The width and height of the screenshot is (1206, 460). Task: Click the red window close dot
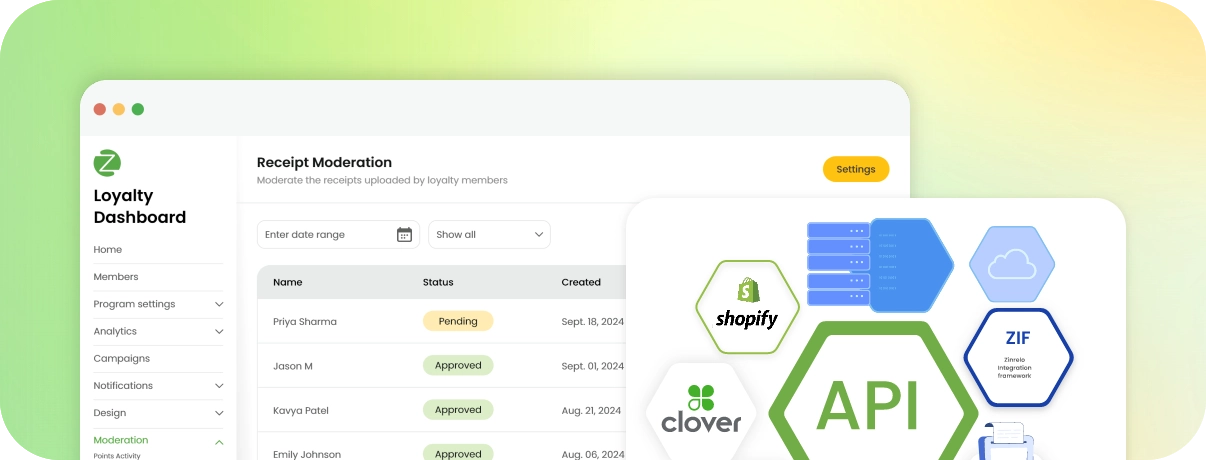tap(100, 109)
